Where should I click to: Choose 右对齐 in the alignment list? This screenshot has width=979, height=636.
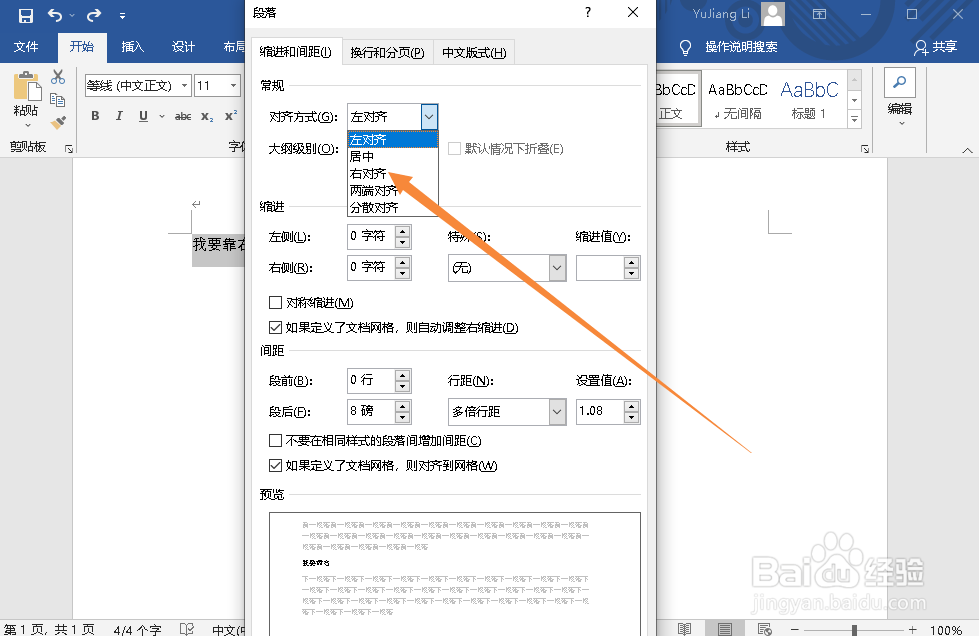click(393, 174)
